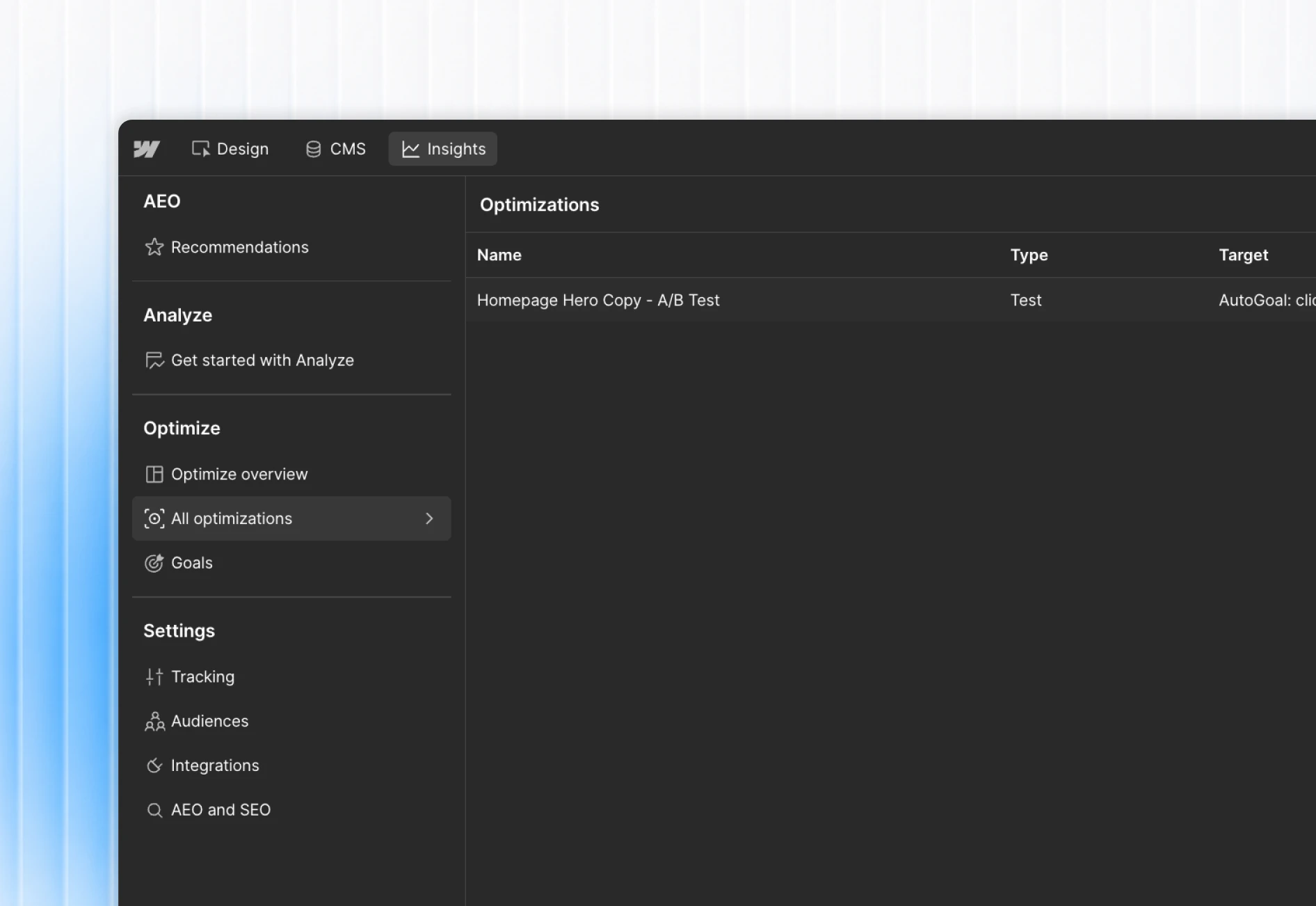Click the Test type cell

tap(1026, 300)
